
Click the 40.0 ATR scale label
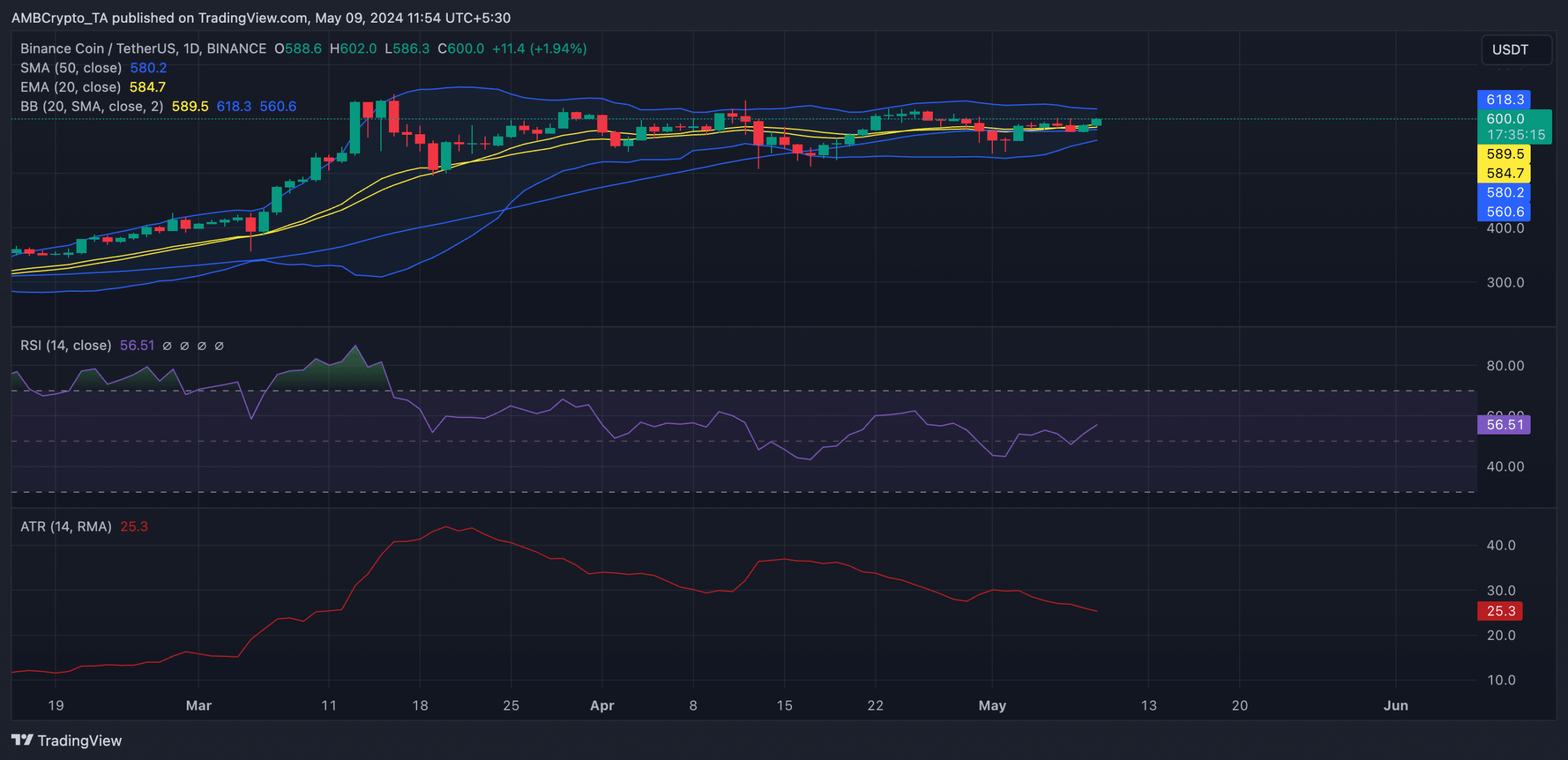point(1501,545)
